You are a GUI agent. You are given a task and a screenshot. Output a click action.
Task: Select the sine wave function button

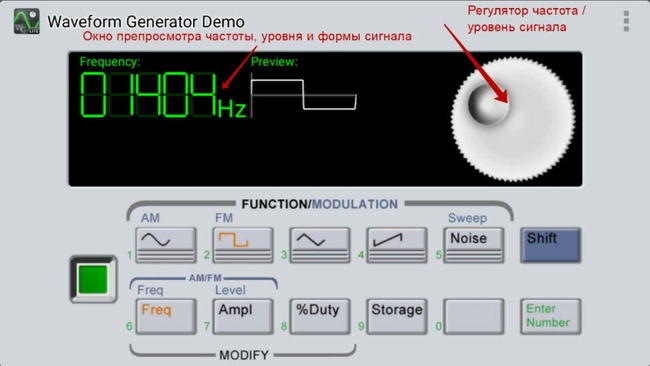pos(166,245)
